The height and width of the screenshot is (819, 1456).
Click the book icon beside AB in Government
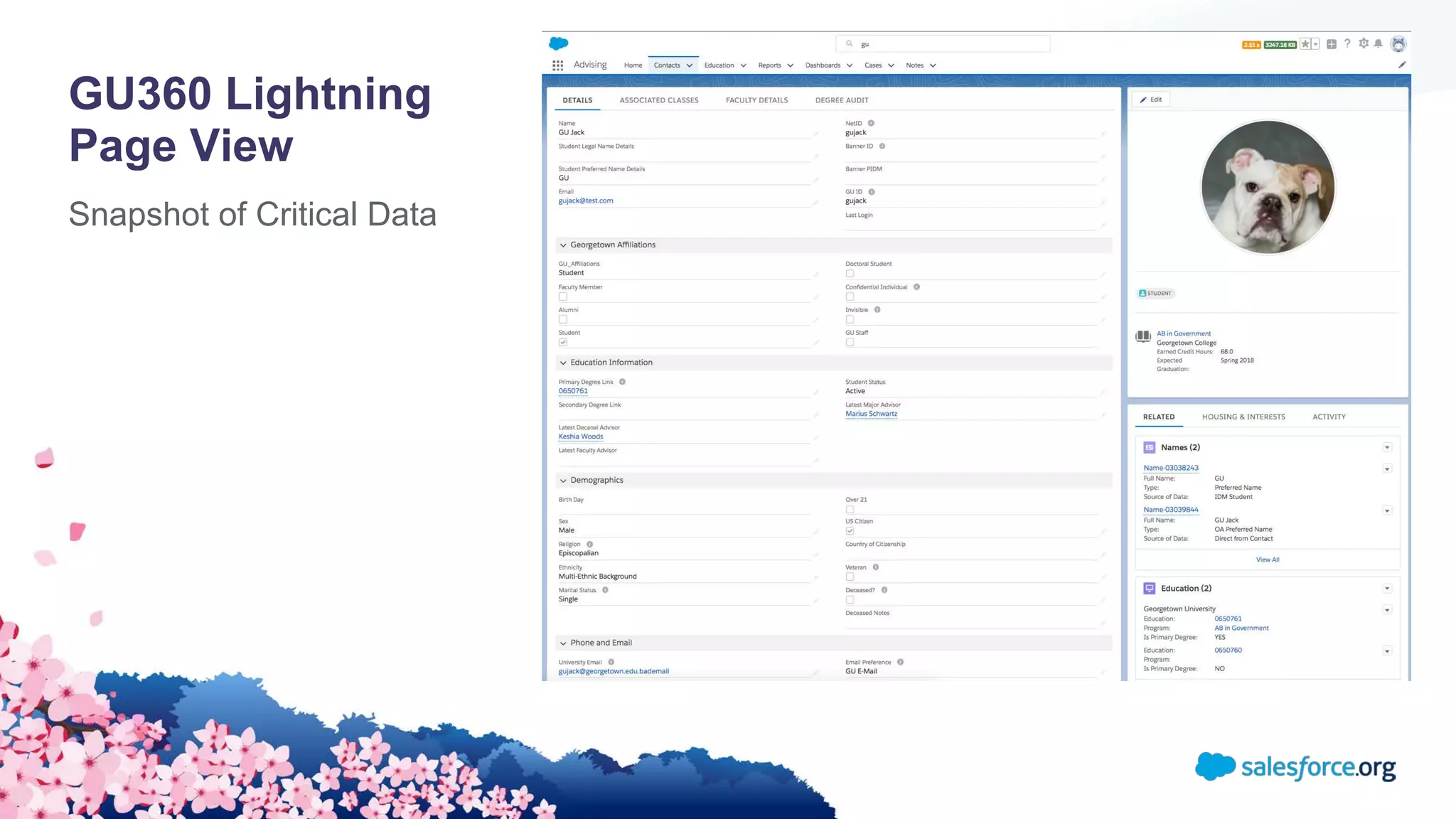(x=1143, y=336)
